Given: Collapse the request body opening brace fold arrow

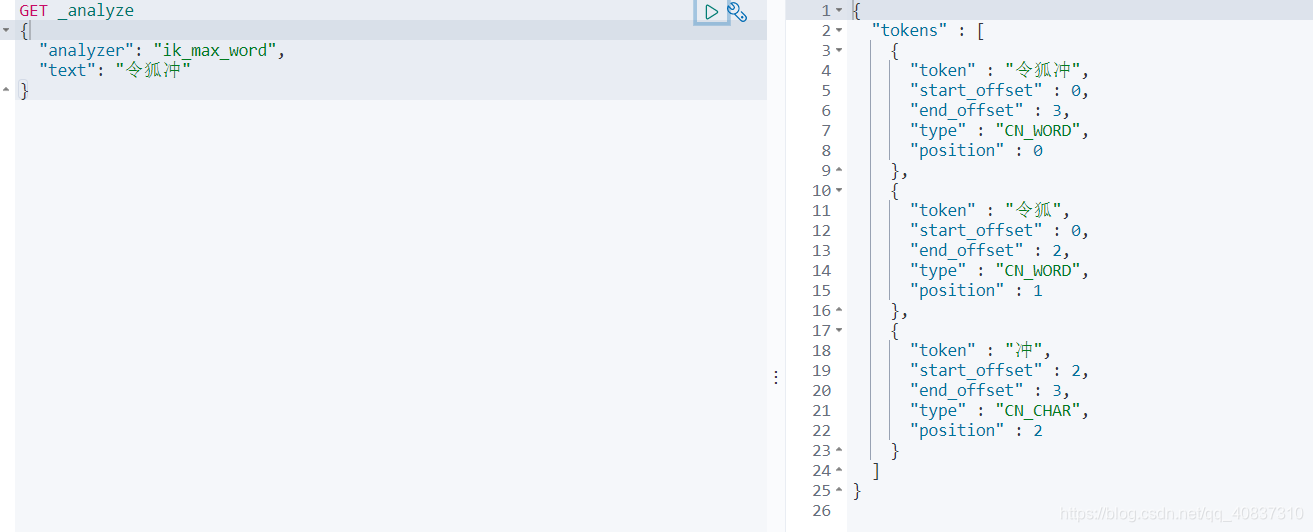Looking at the screenshot, I should point(6,31).
